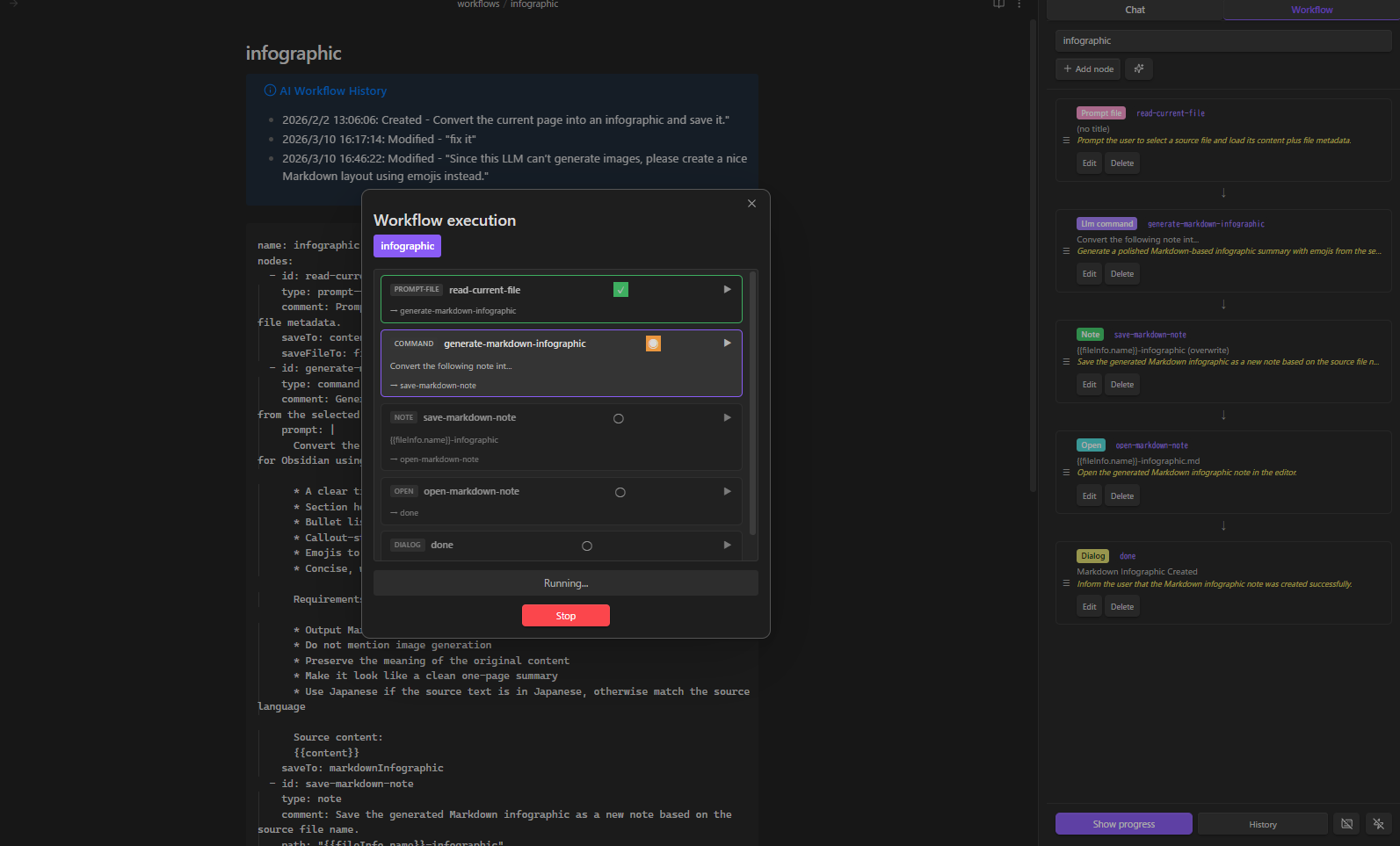Screen dimensions: 1400x846
Task: Click the workflows breadcrumb
Action: pos(478,4)
